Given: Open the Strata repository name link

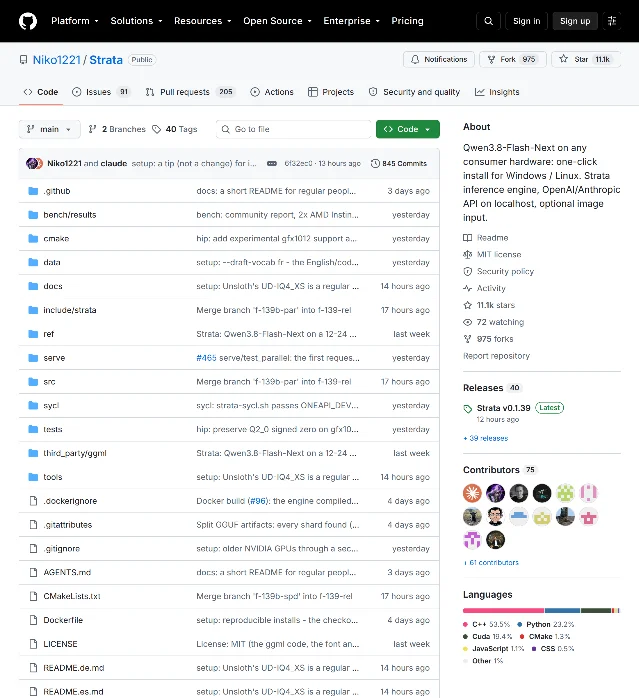Looking at the screenshot, I should [x=106, y=60].
